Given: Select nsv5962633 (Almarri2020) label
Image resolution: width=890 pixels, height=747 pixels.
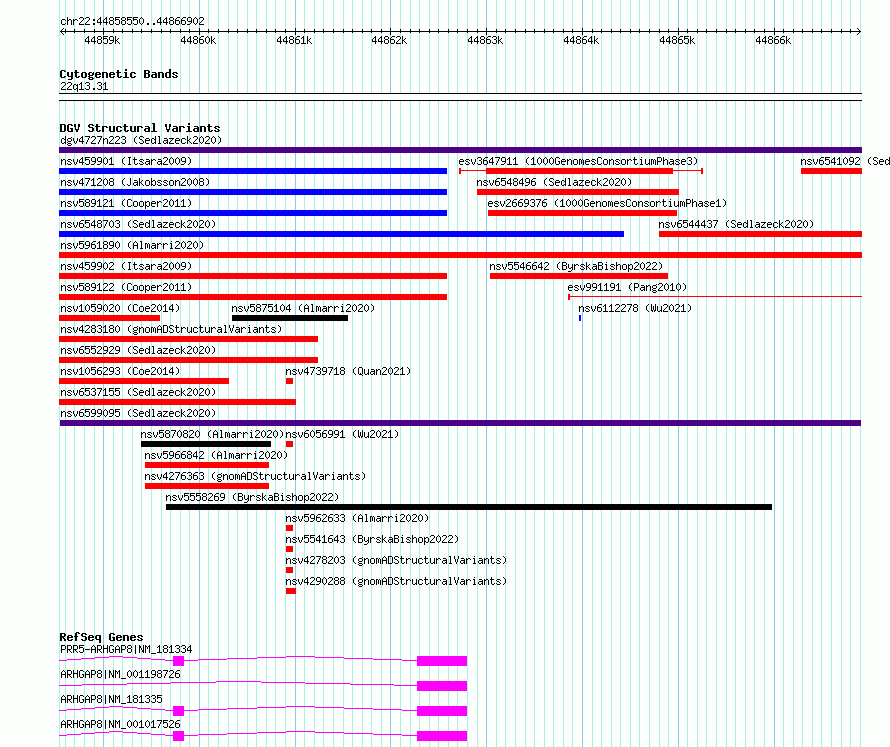Looking at the screenshot, I should 357,518.
